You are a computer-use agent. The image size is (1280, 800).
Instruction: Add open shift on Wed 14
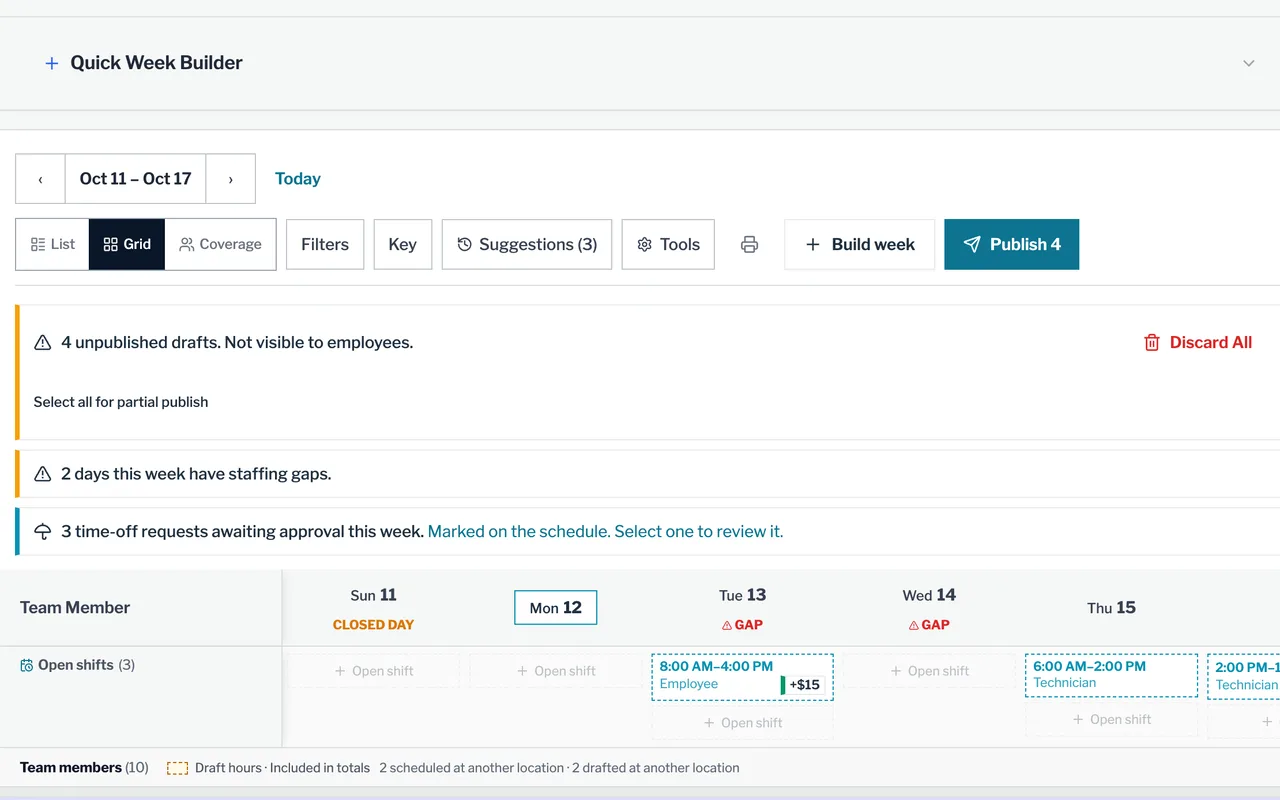tap(930, 671)
